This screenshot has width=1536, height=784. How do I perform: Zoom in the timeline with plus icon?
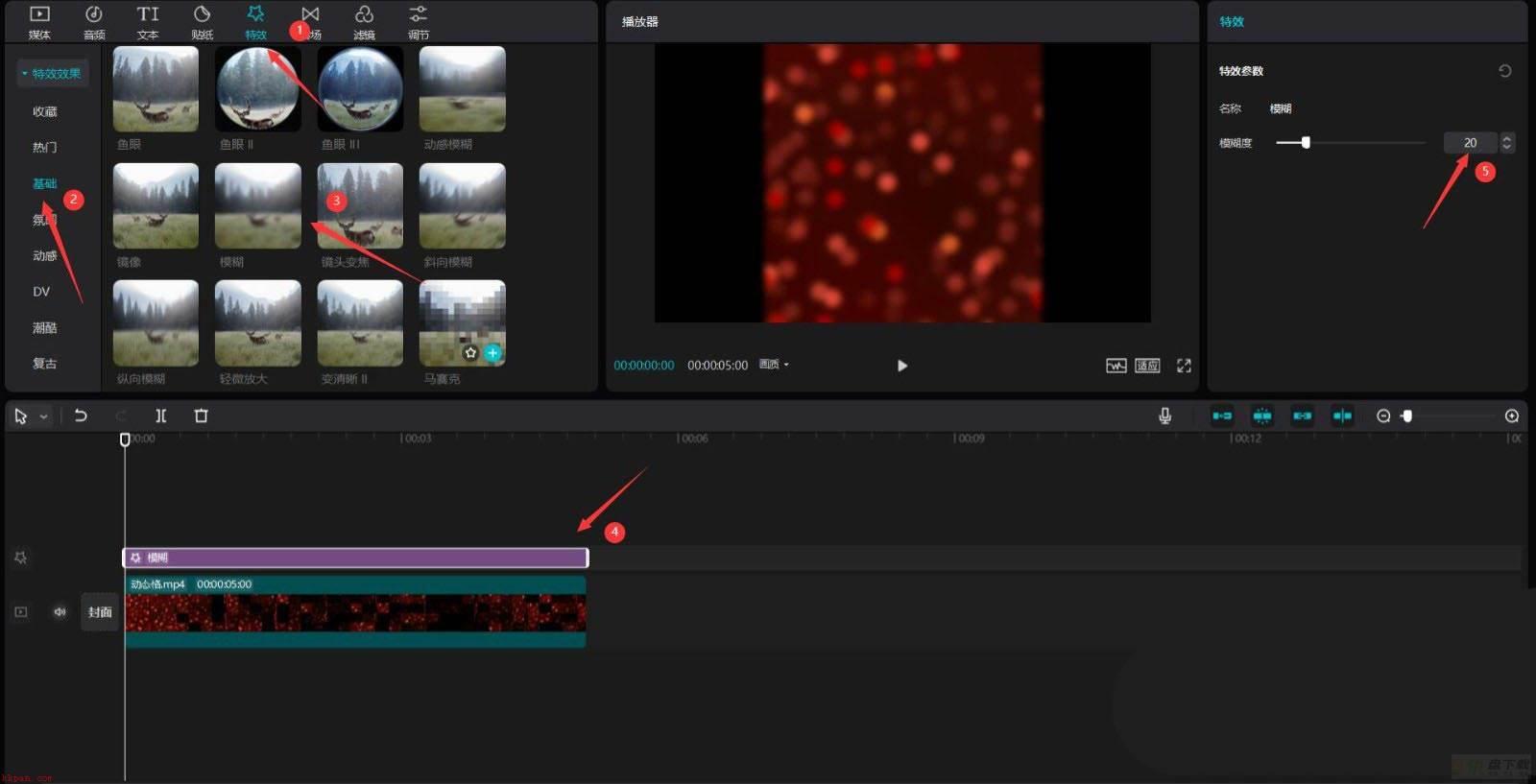[1512, 416]
